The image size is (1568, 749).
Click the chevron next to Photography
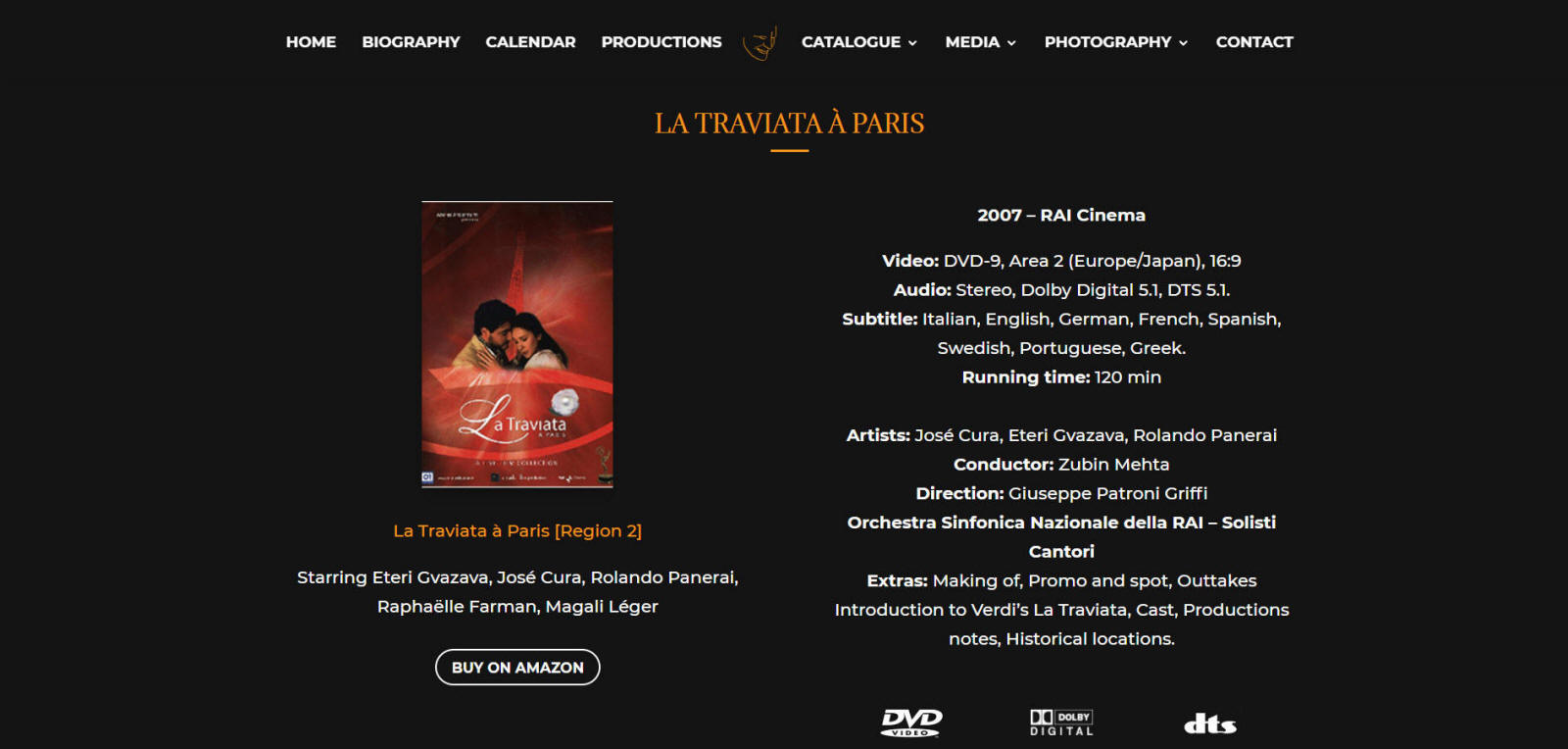1183,43
